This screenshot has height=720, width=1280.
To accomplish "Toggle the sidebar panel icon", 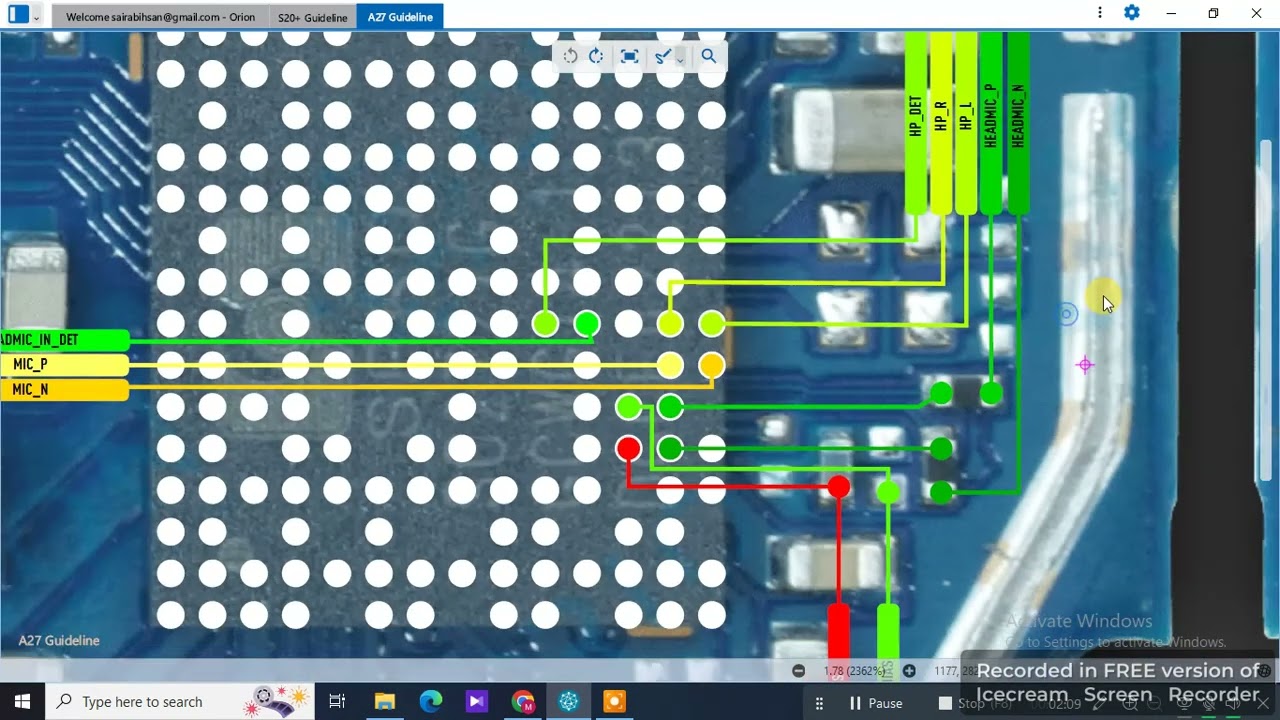I will (x=18, y=15).
